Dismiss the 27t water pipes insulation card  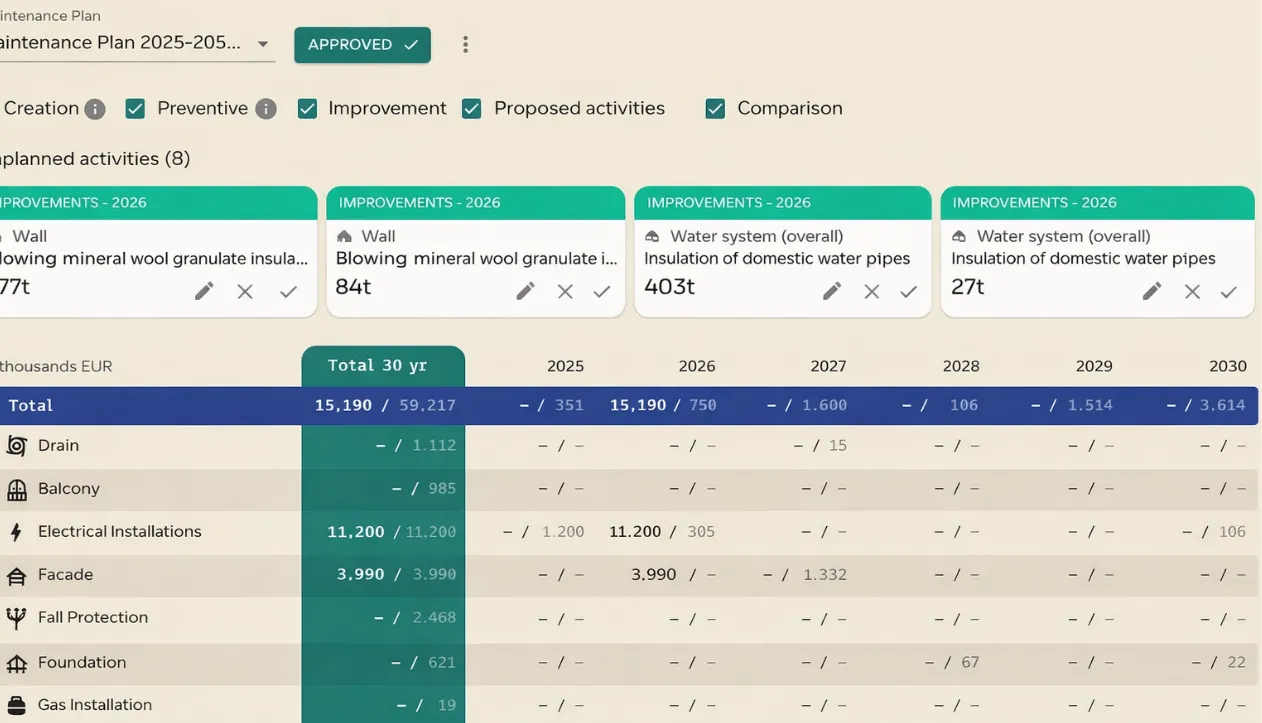pyautogui.click(x=1192, y=291)
